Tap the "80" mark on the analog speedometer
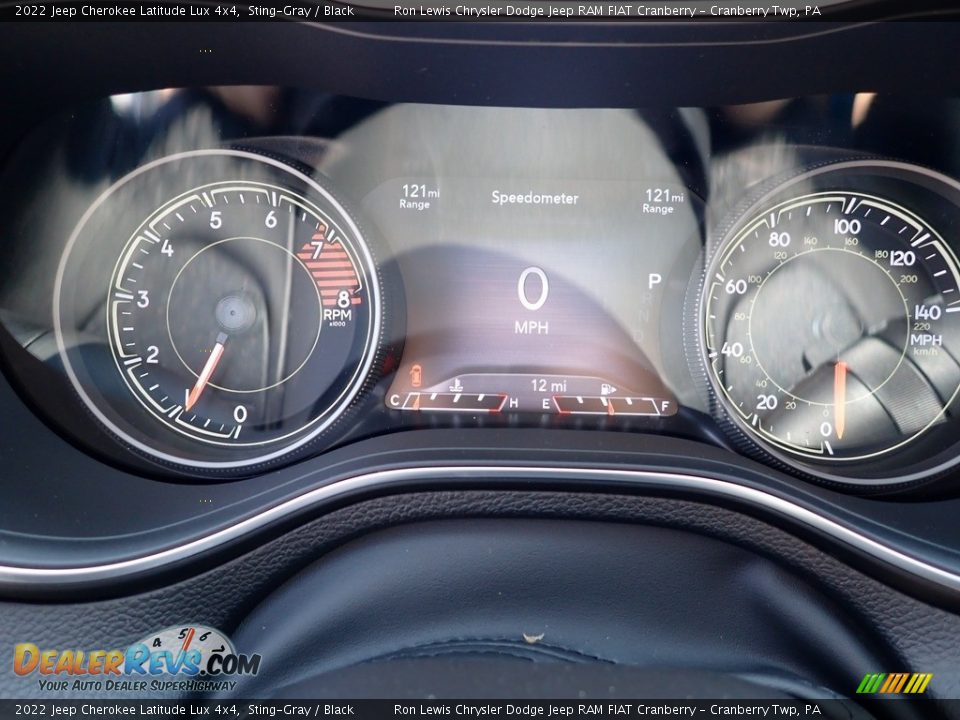Viewport: 960px width, 720px height. pos(779,238)
